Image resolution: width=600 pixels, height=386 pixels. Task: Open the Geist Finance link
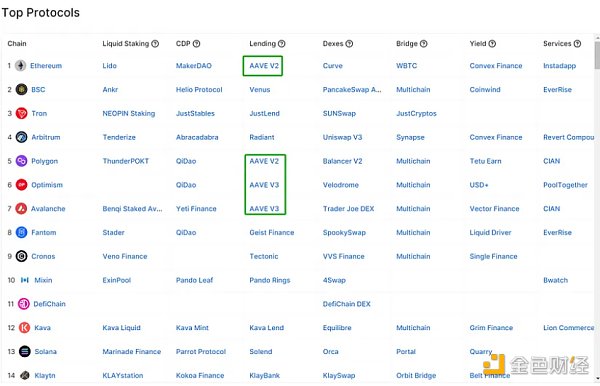(x=272, y=232)
